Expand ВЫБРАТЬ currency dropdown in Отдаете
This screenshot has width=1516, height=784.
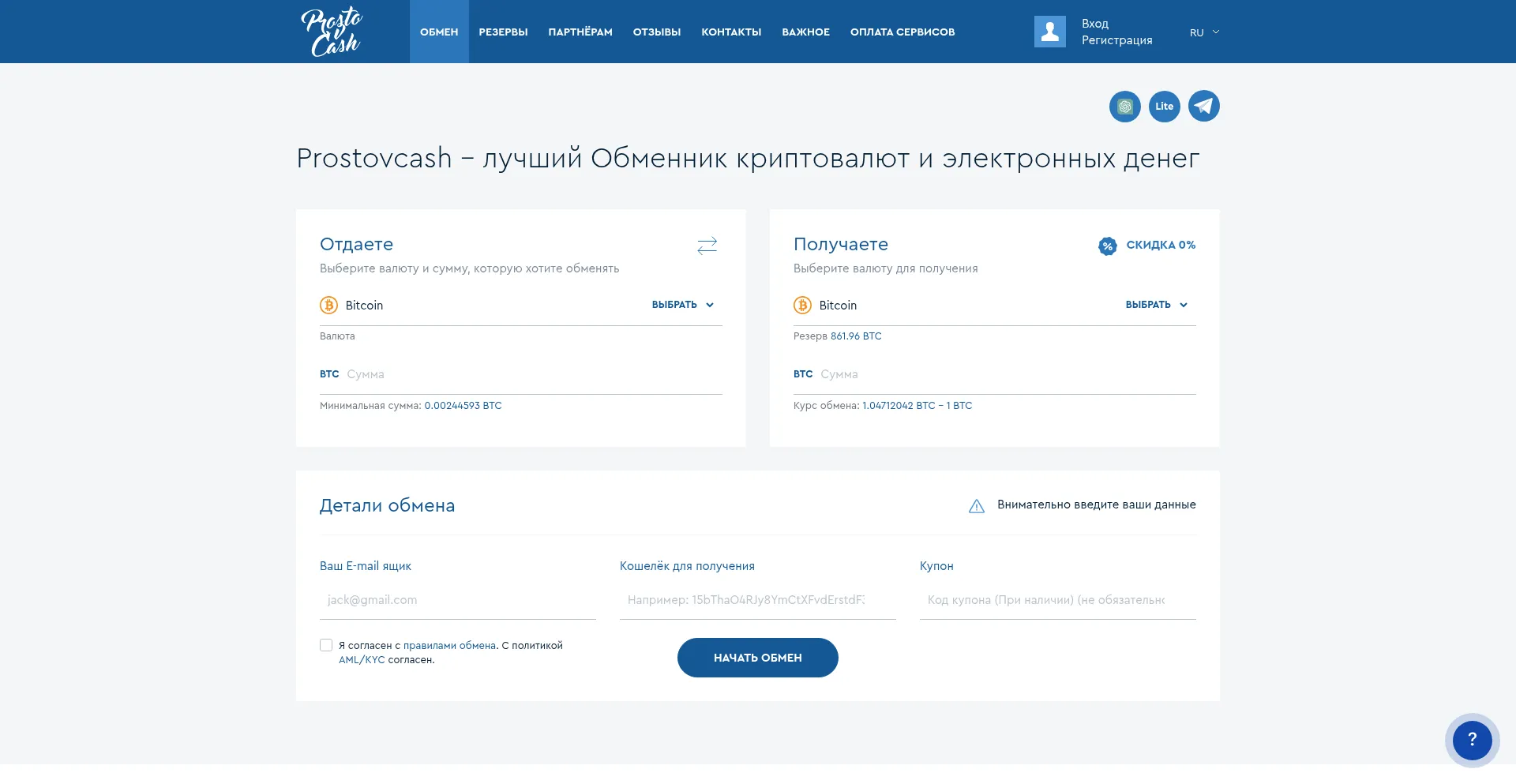tap(683, 305)
